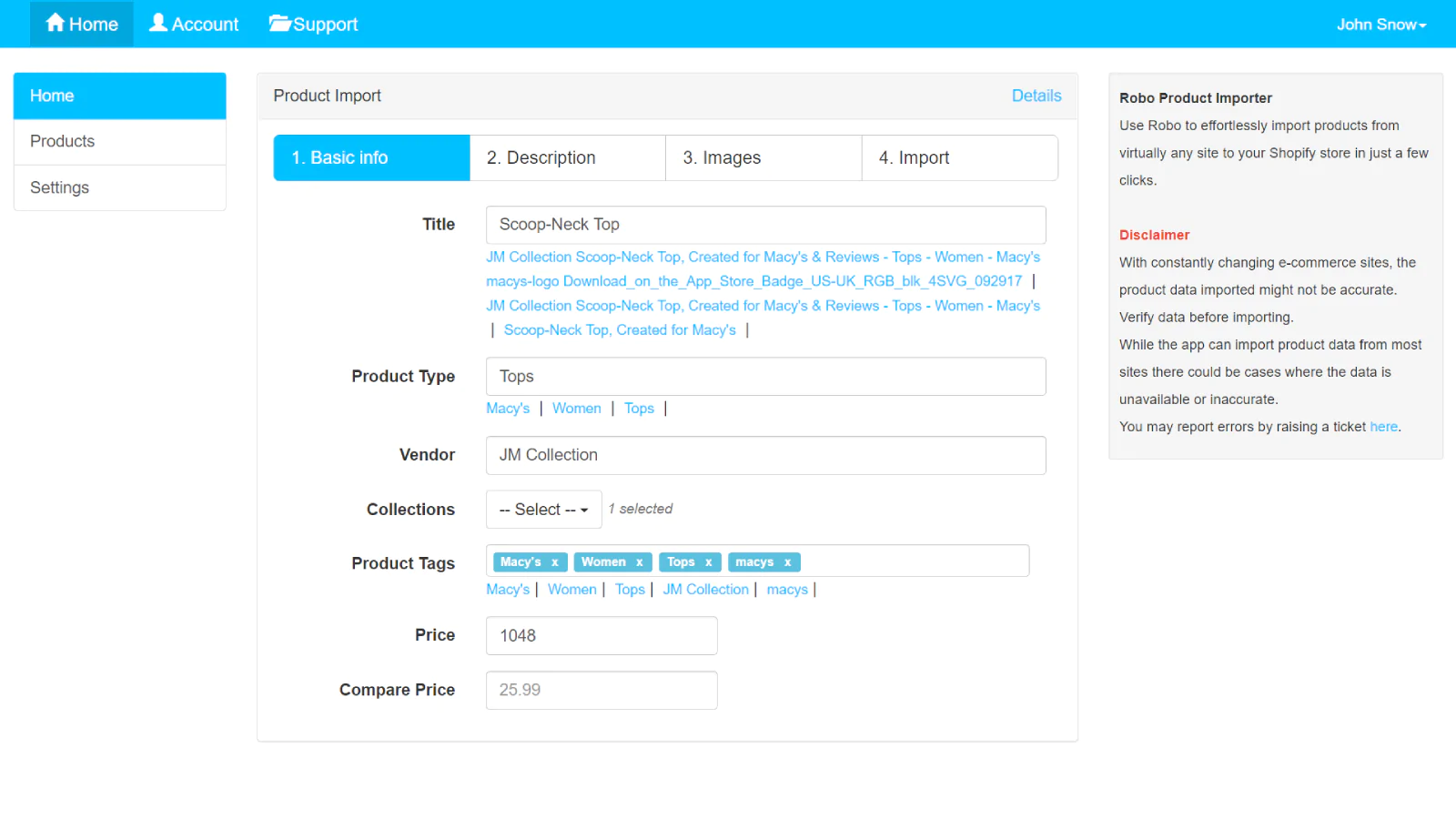The height and width of the screenshot is (819, 1456).
Task: Add the Women tag suggestion below tags
Action: (x=572, y=590)
